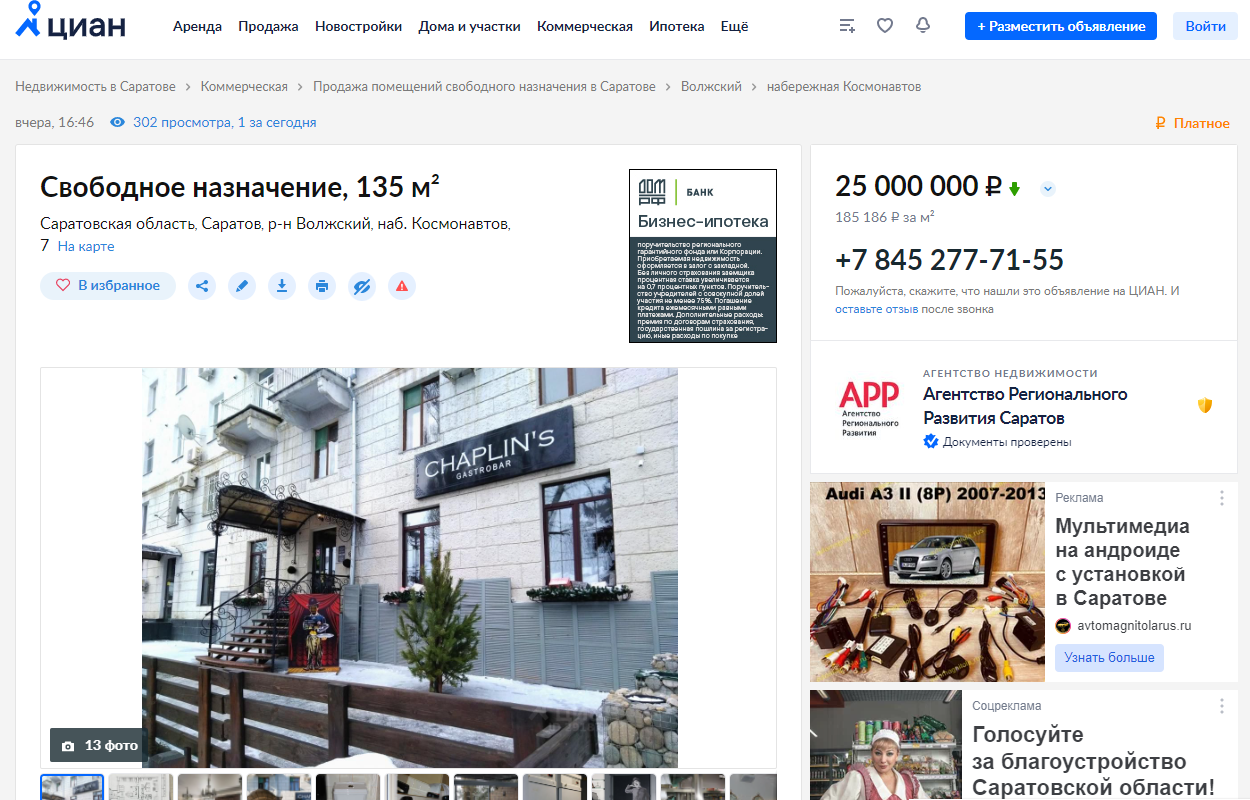Open 302 просмотра statistics link
This screenshot has height=800, width=1250.
pos(224,123)
